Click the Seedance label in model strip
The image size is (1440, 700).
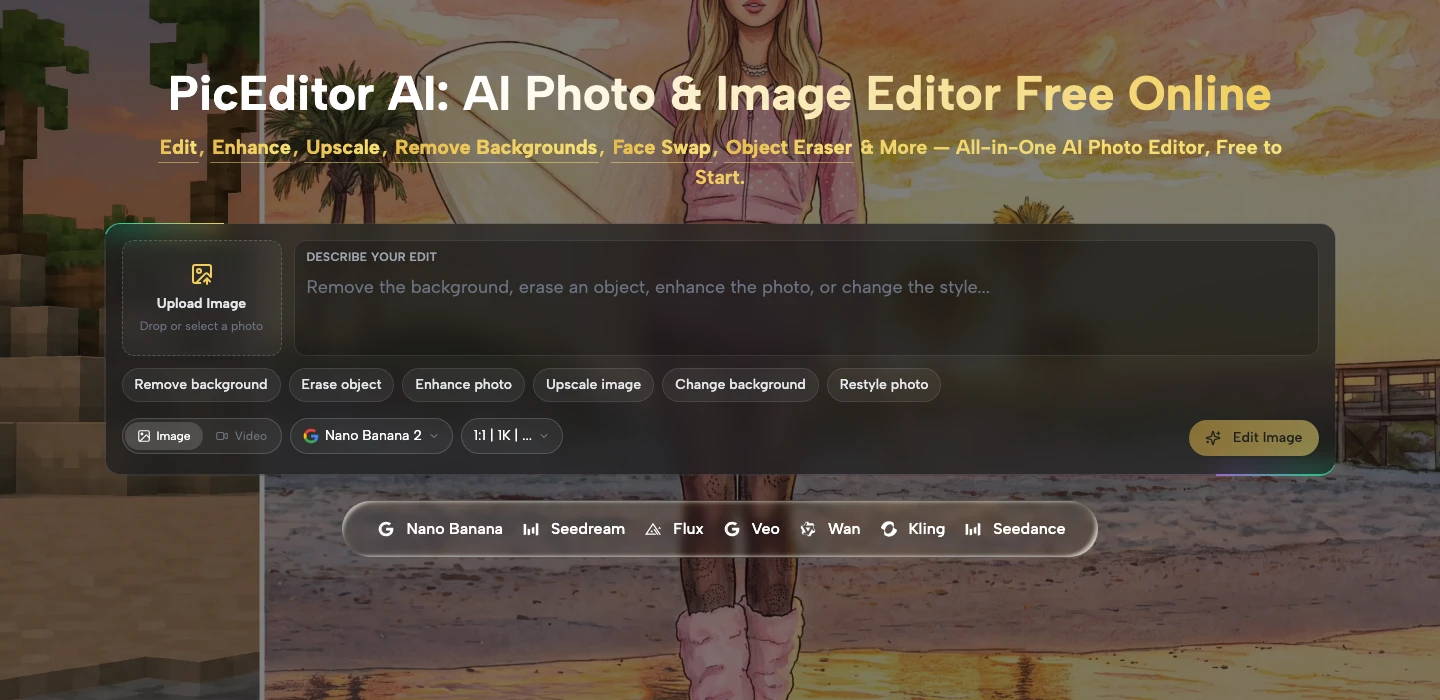[x=1029, y=529]
